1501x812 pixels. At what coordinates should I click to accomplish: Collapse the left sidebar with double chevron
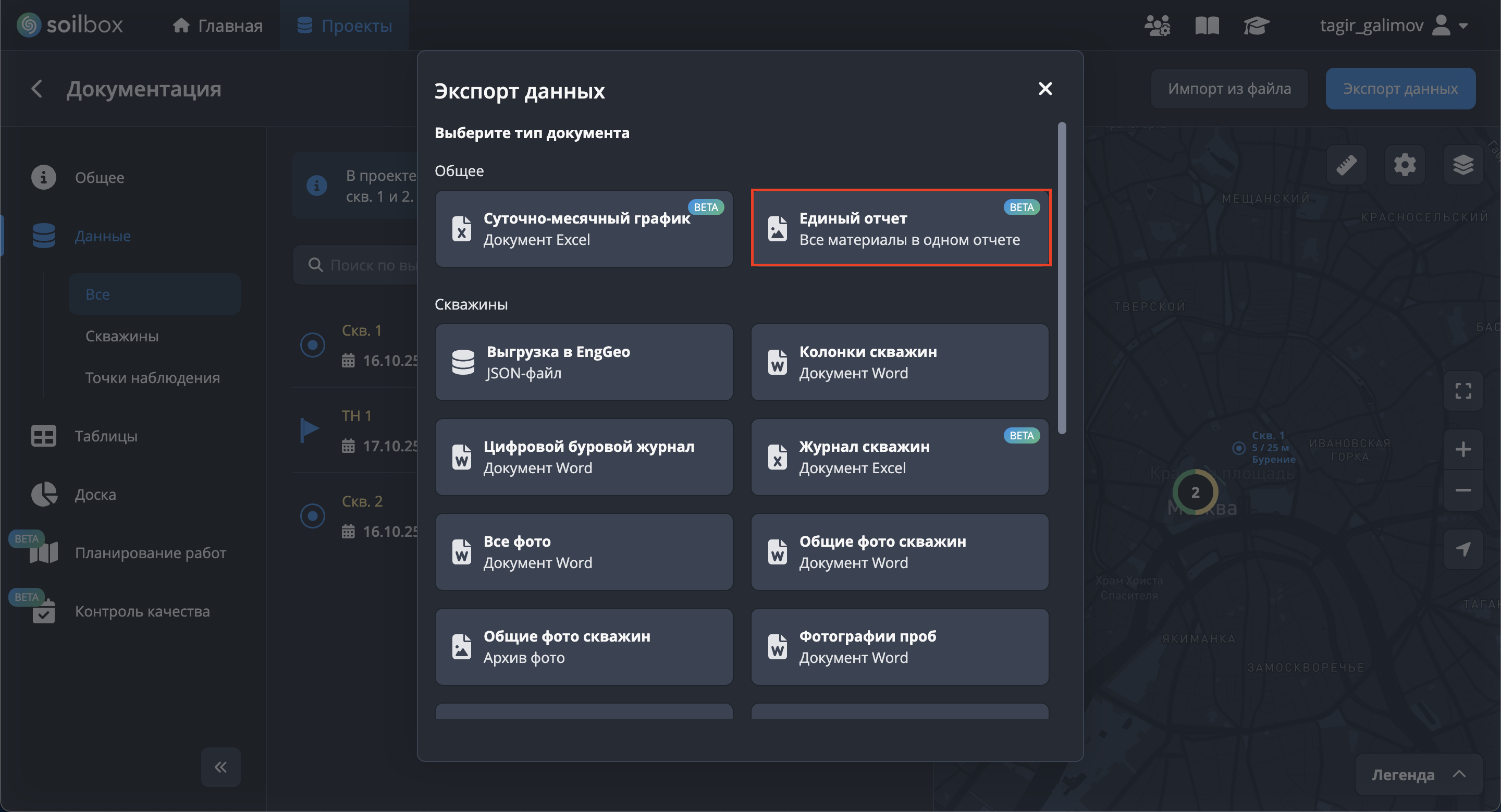click(220, 767)
